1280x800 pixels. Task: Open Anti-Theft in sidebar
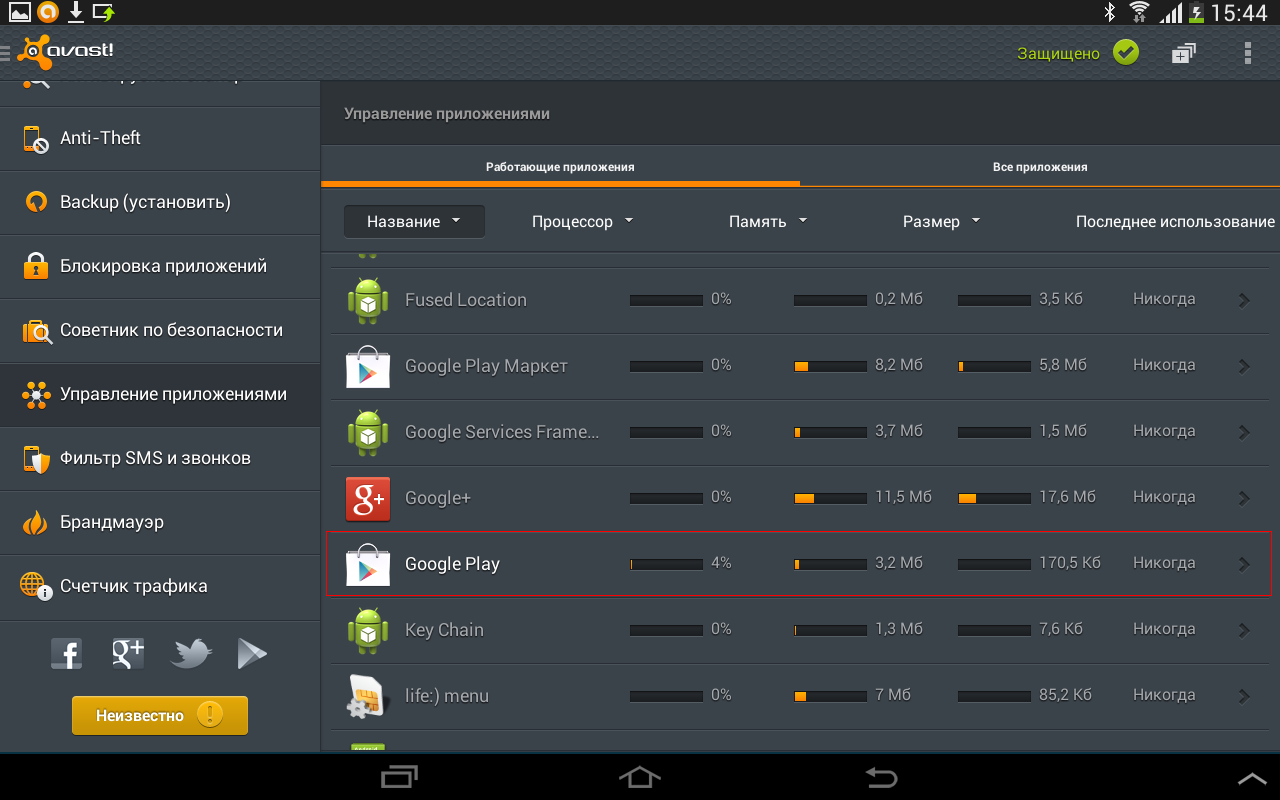point(160,138)
